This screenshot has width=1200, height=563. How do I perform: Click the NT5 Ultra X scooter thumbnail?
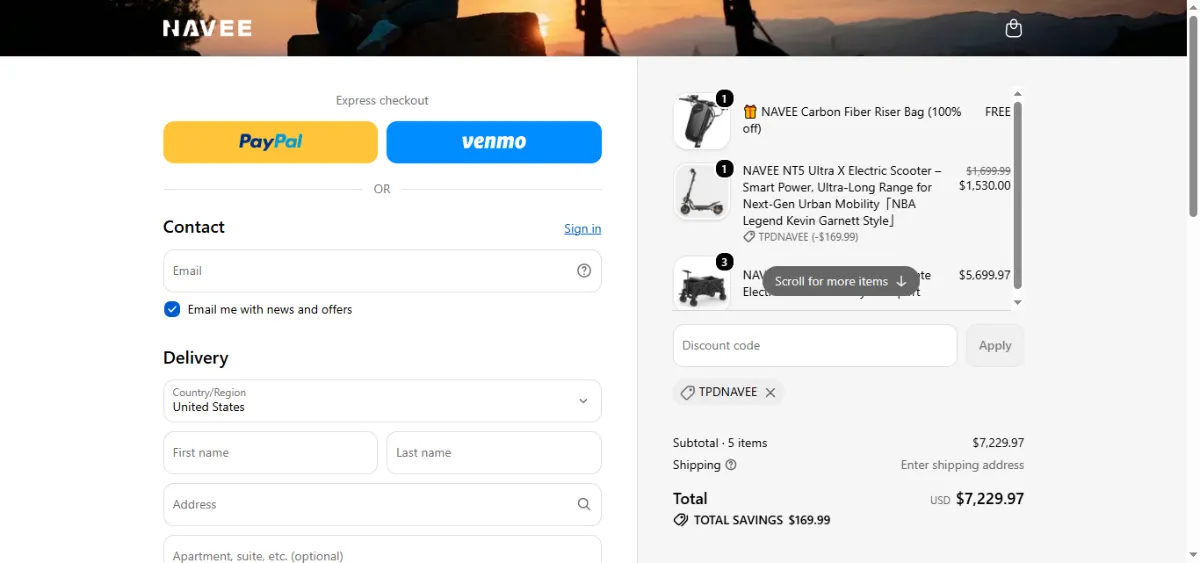point(702,192)
